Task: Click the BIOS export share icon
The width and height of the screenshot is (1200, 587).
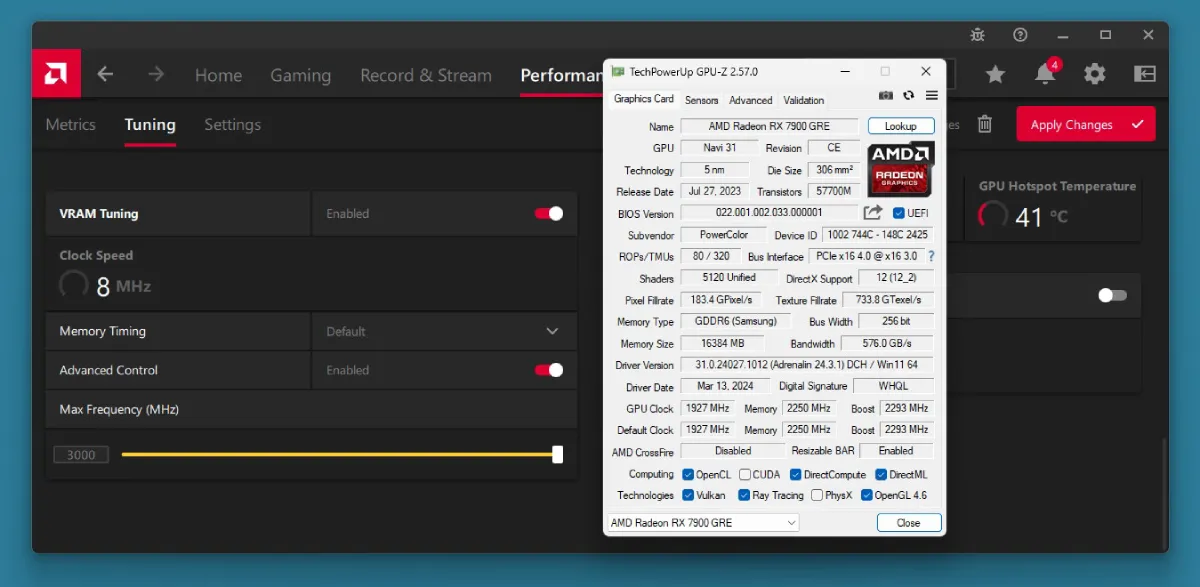Action: click(x=872, y=213)
